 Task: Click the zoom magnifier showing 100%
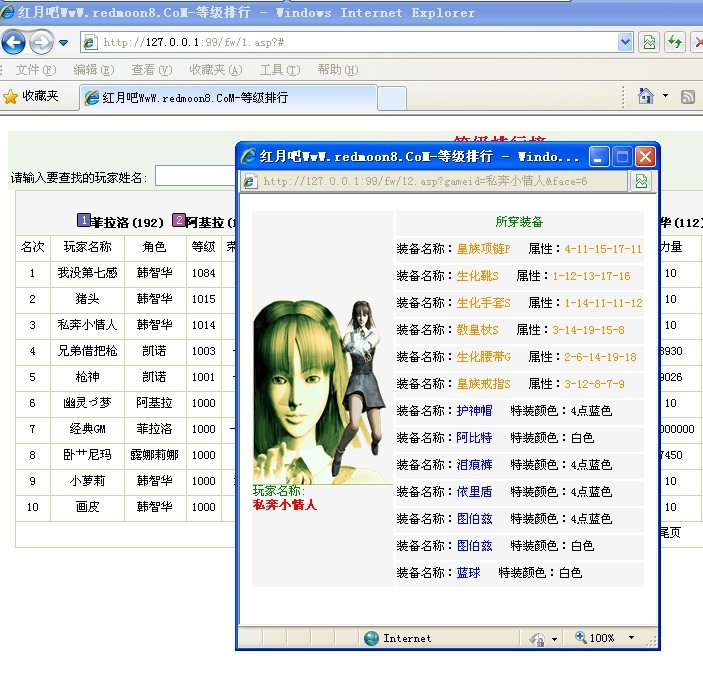[581, 638]
